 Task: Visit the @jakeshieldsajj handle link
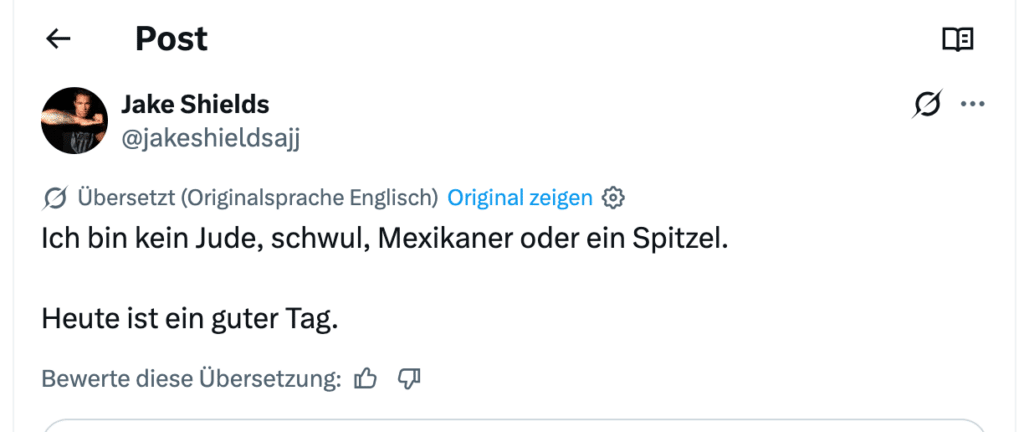pyautogui.click(x=210, y=138)
